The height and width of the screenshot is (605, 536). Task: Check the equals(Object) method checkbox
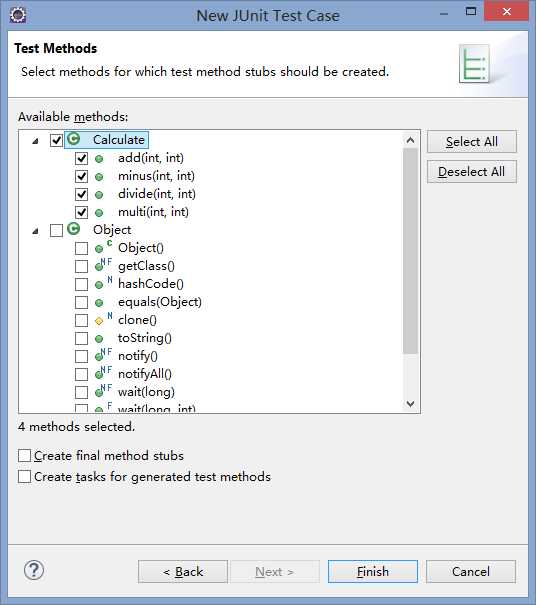pos(81,302)
